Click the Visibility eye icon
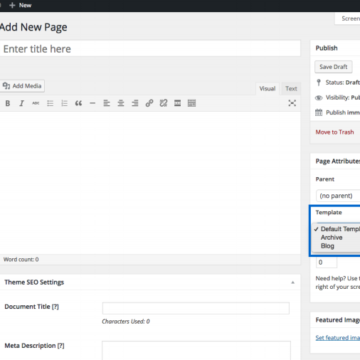The image size is (360, 360). click(319, 98)
